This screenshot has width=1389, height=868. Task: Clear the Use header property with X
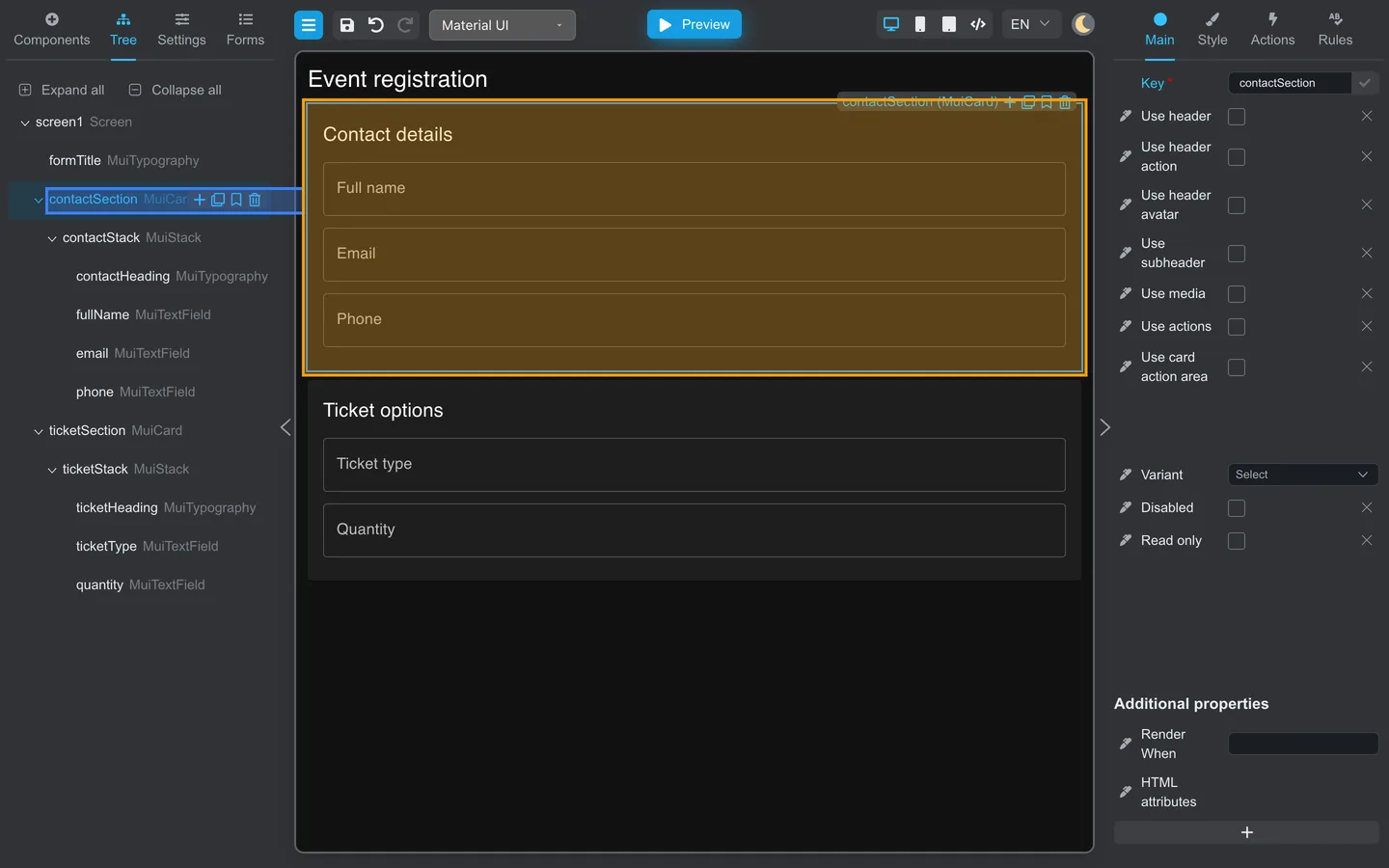click(x=1367, y=116)
